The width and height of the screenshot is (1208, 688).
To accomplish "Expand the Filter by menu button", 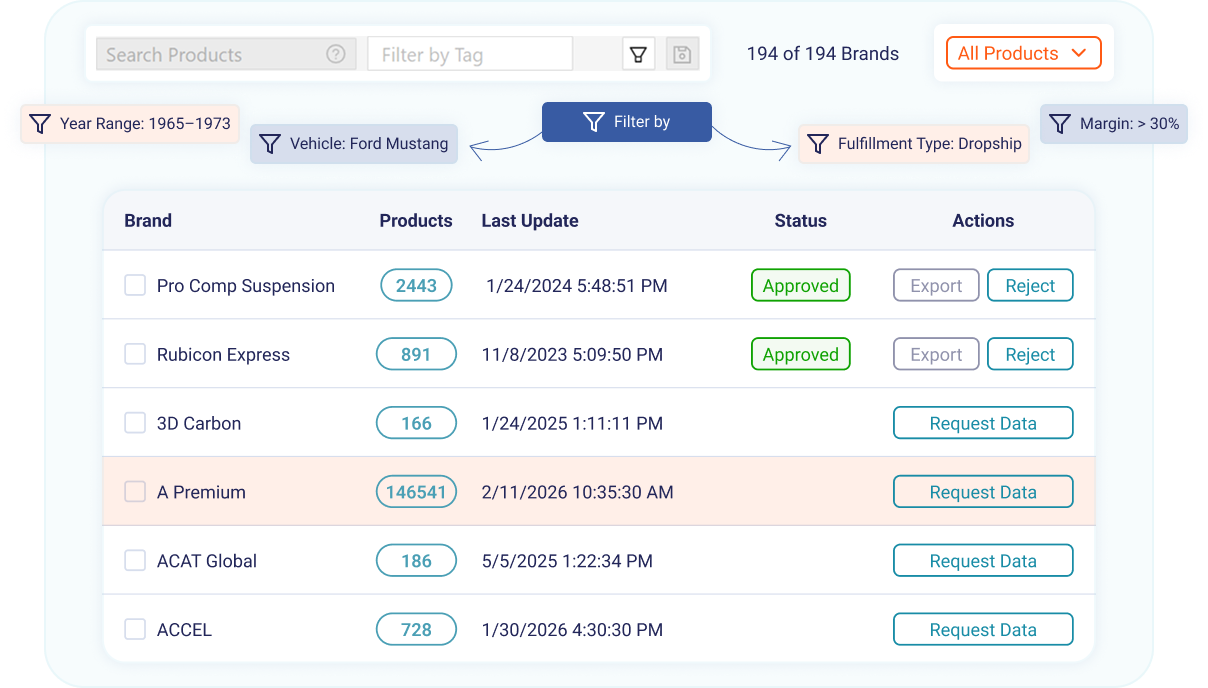I will 627,122.
